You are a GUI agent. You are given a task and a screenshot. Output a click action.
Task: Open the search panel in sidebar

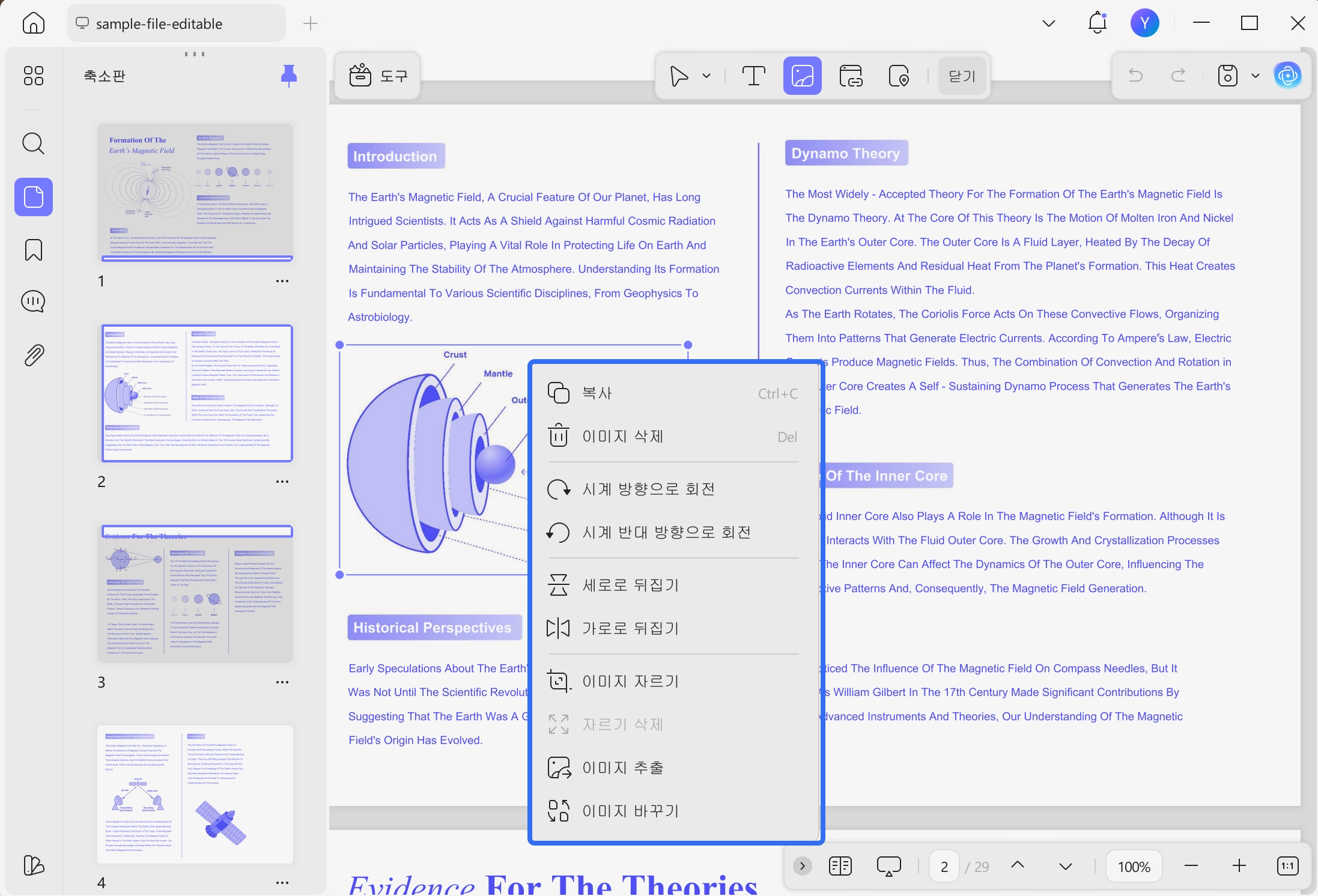coord(34,144)
